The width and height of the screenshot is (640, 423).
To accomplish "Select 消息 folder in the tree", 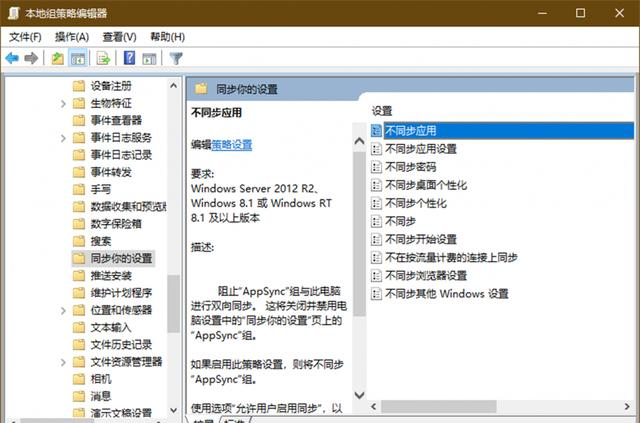I will (x=101, y=396).
